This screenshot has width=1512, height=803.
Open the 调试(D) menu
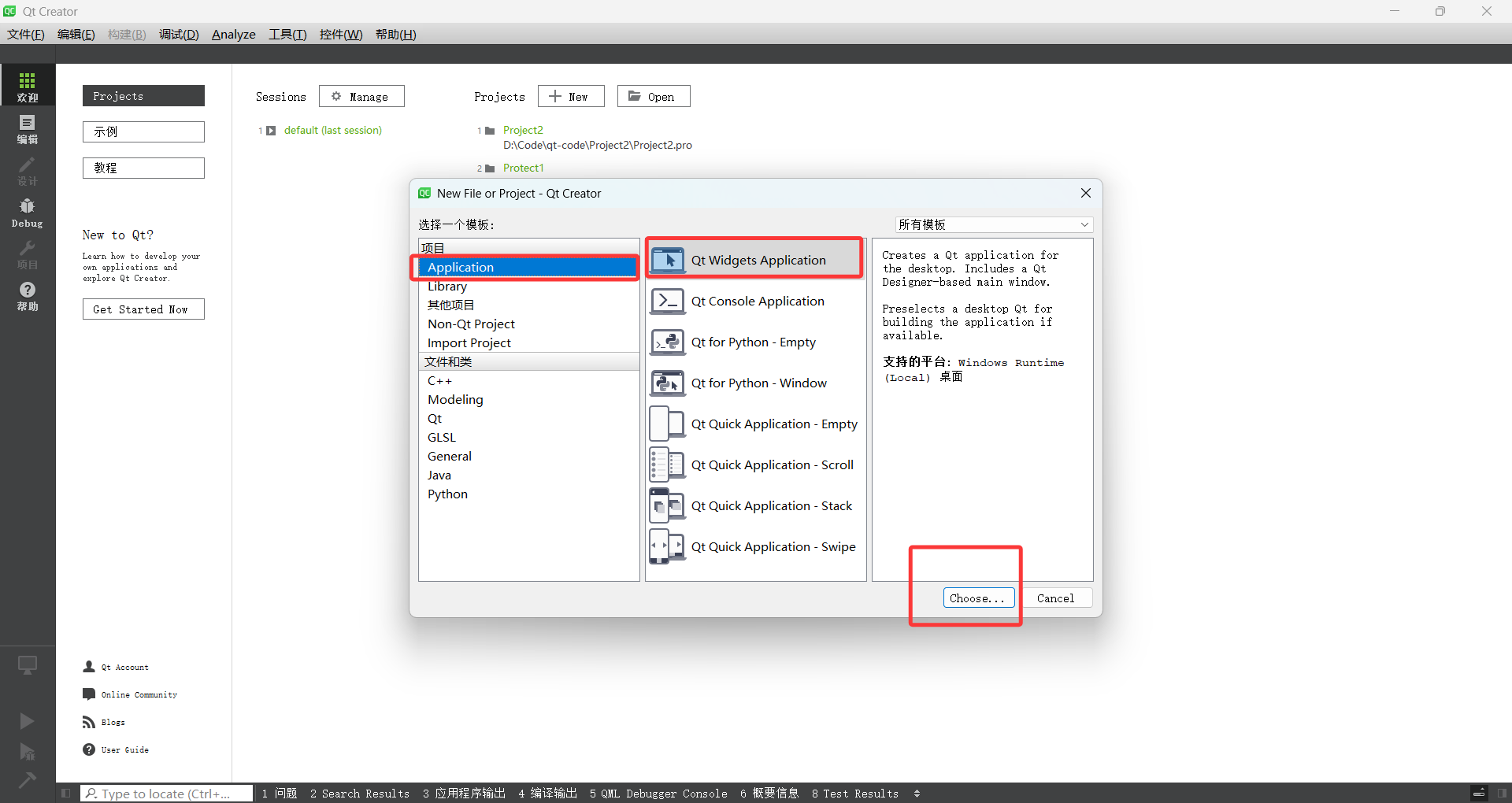(x=179, y=34)
